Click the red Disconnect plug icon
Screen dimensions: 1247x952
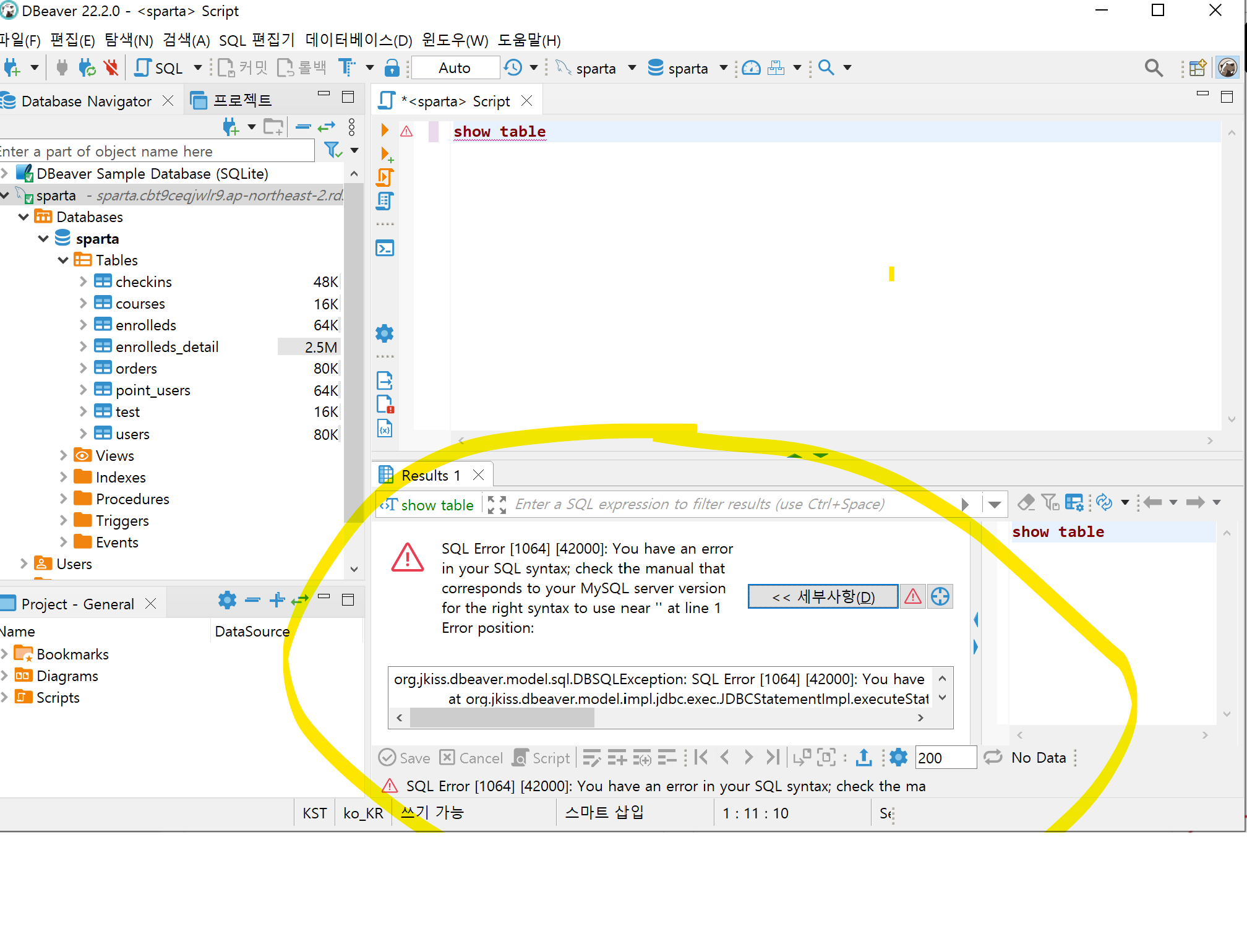[x=111, y=67]
